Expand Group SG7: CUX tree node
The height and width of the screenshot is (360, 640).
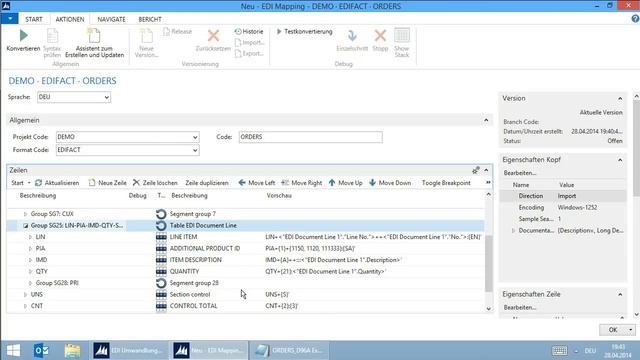click(25, 214)
